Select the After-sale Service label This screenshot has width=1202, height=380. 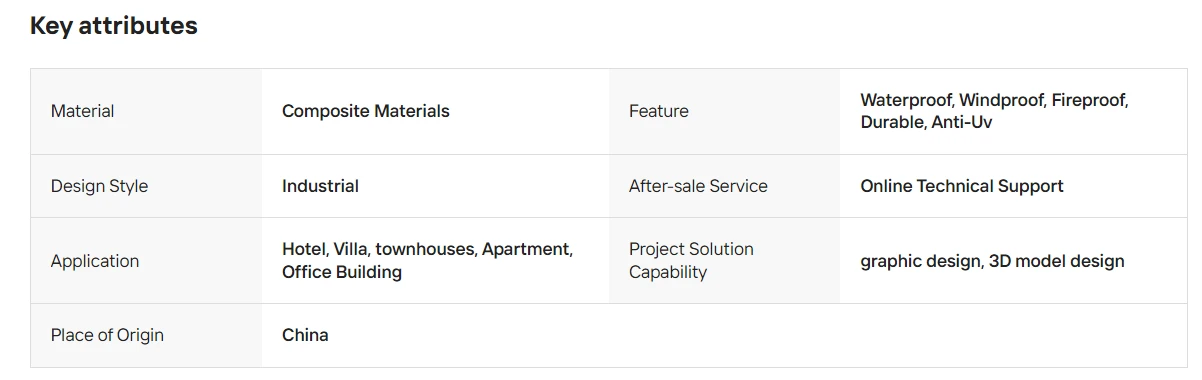(698, 186)
